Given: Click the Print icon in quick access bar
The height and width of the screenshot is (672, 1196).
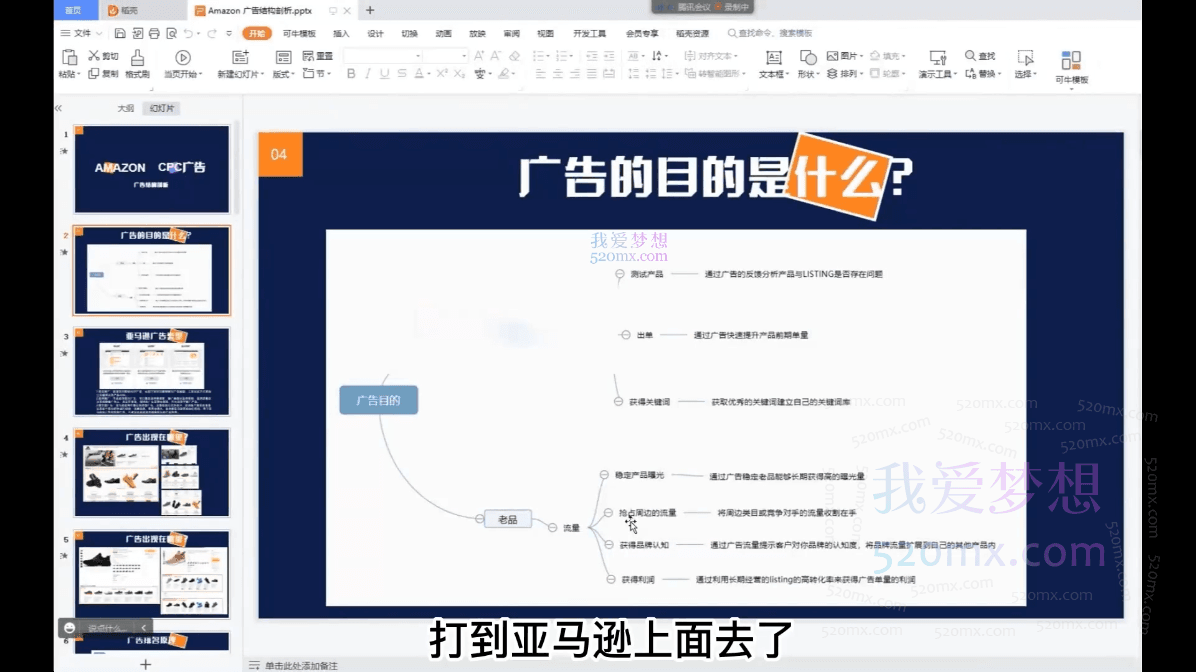Looking at the screenshot, I should coord(153,34).
